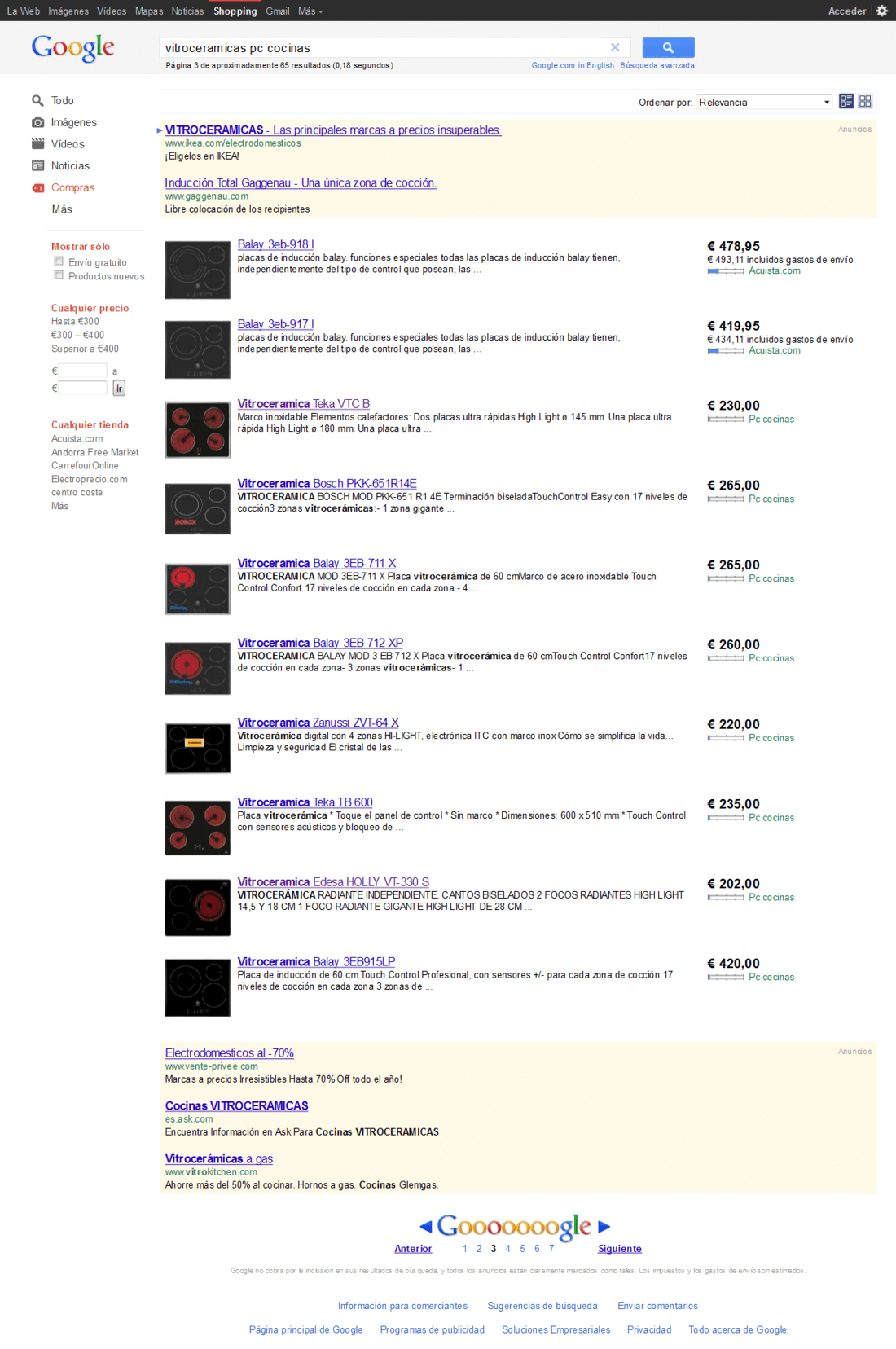Screen dimensions: 896x1349
Task: Open Teka VTC B product thumbnail
Action: pyautogui.click(x=197, y=429)
